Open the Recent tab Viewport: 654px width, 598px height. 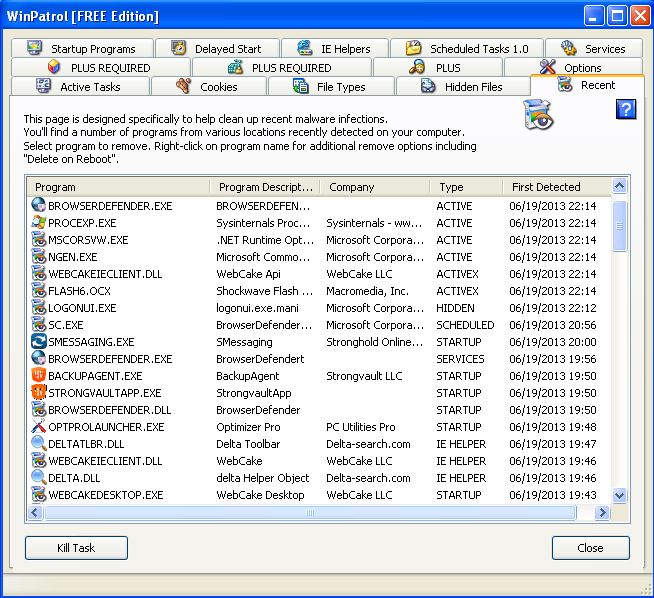[x=587, y=85]
